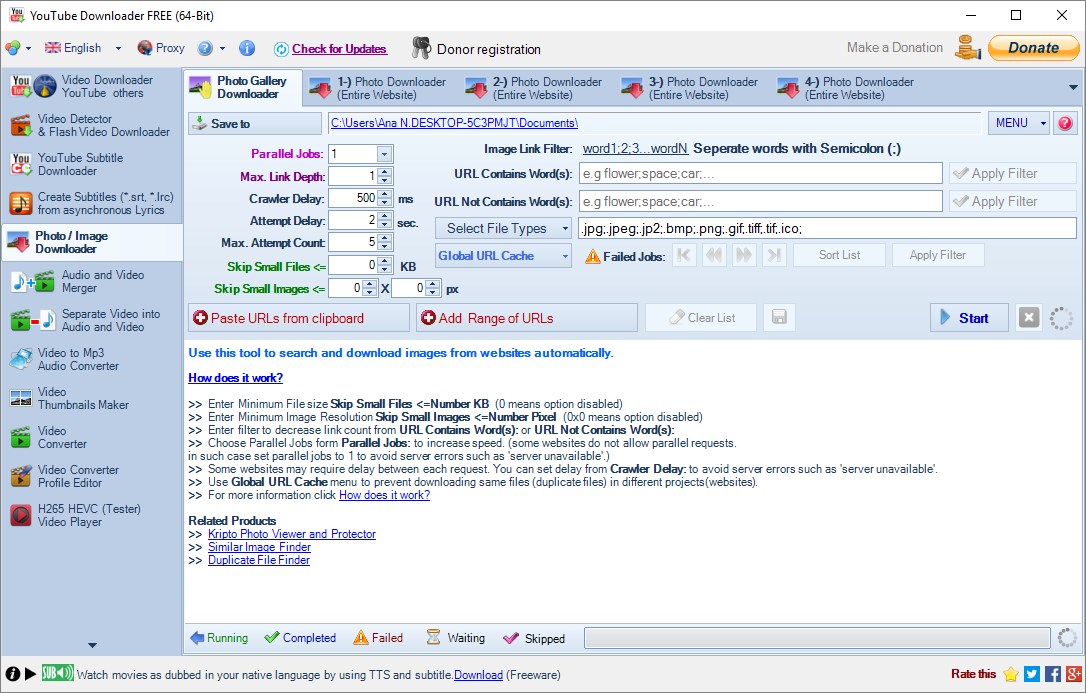Go to next failed job

click(x=744, y=255)
